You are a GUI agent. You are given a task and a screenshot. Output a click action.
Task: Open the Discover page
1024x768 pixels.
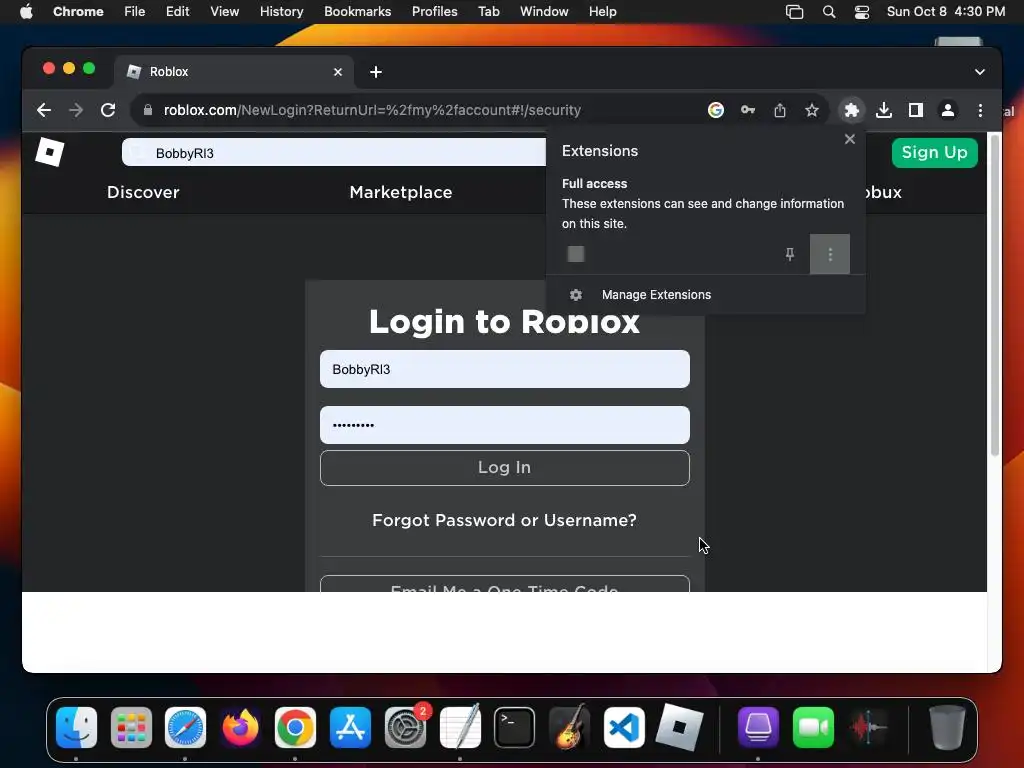tap(143, 192)
